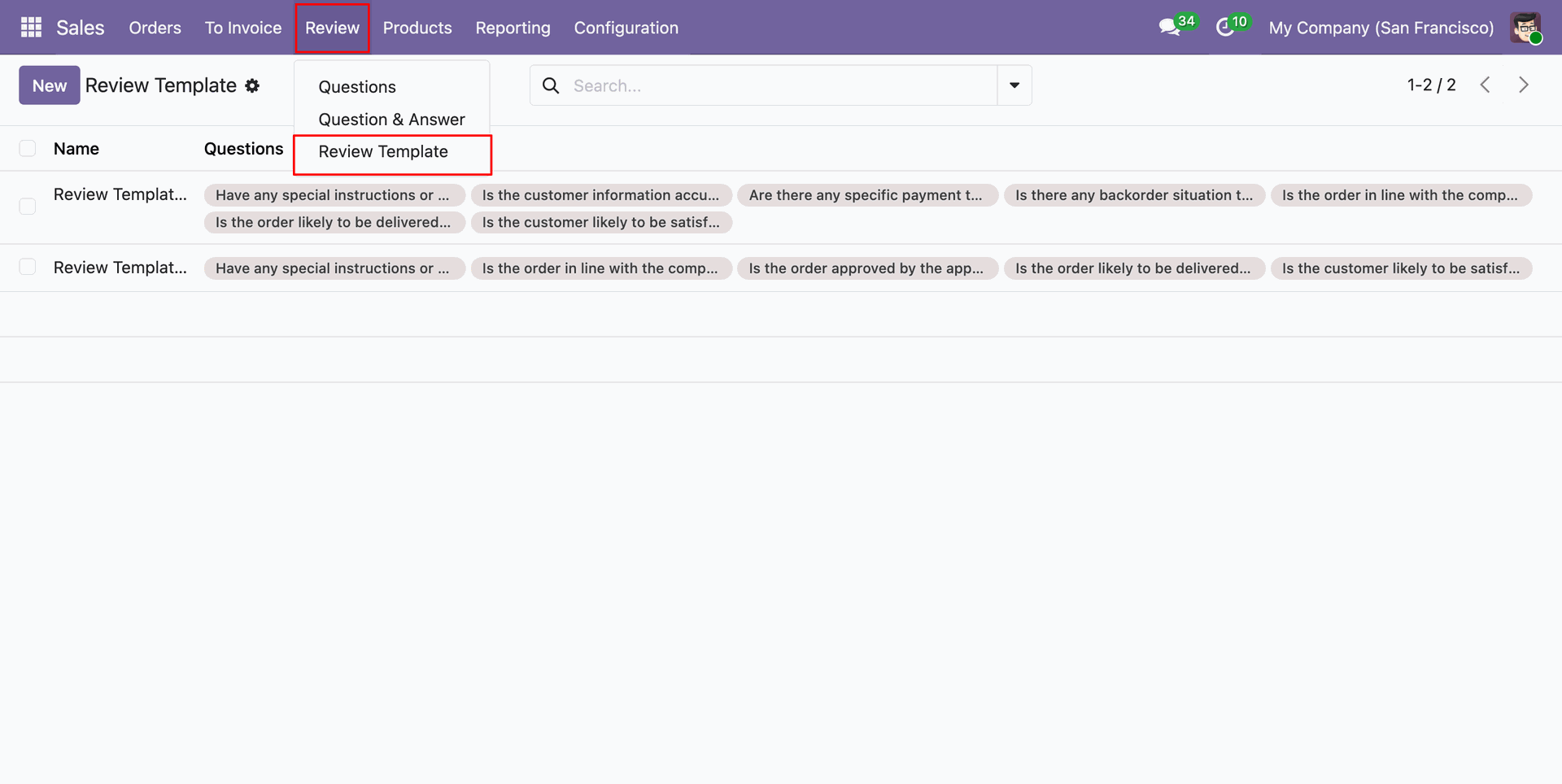
Task: Click the gear icon next to Review Template
Action: [252, 85]
